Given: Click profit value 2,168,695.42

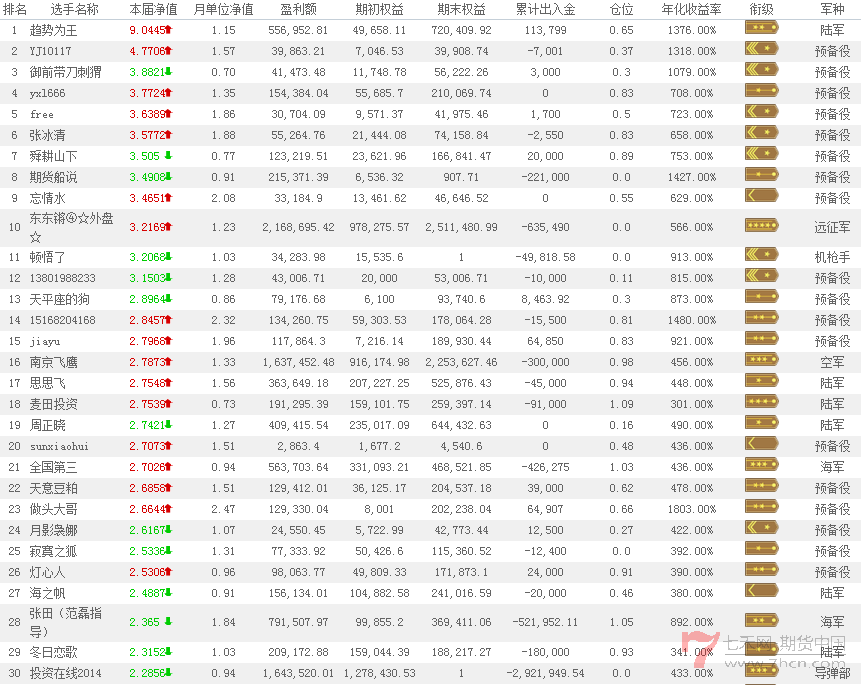Looking at the screenshot, I should pyautogui.click(x=298, y=227).
